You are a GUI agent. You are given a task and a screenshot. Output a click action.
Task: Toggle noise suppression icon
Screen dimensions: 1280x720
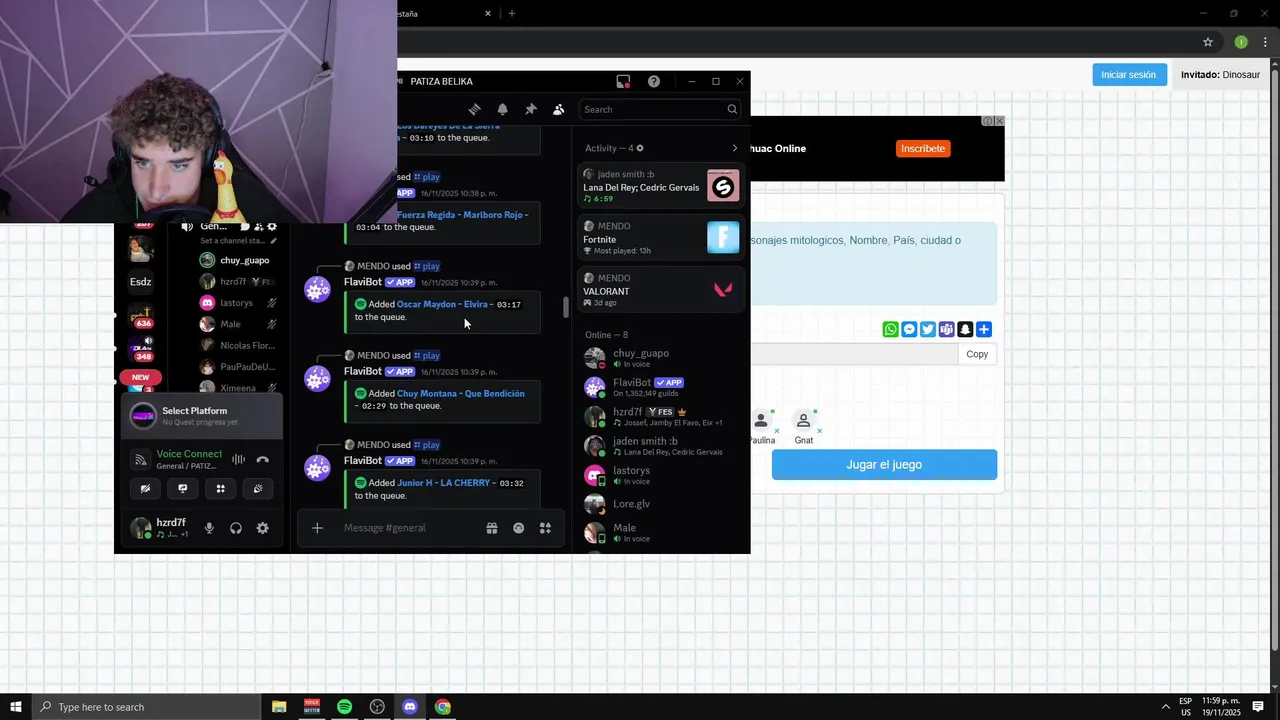(x=238, y=460)
